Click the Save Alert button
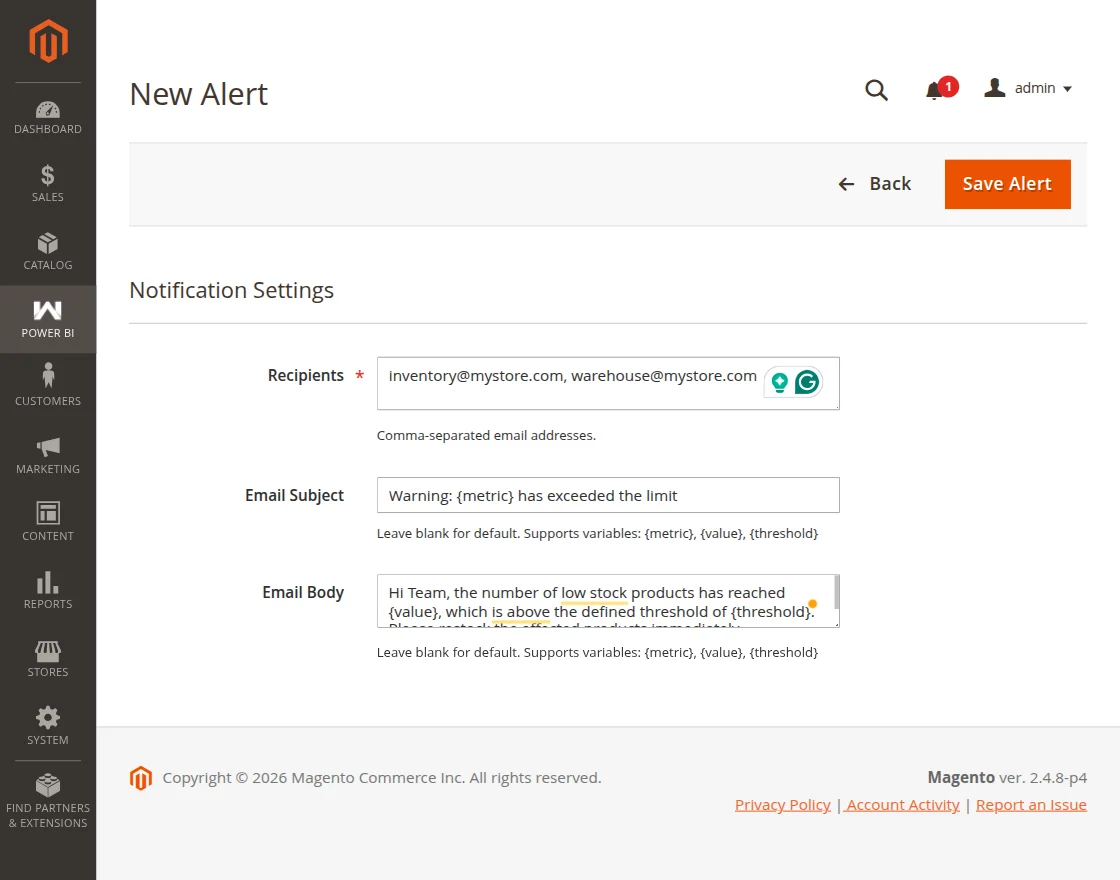Image resolution: width=1120 pixels, height=880 pixels. pyautogui.click(x=1007, y=184)
